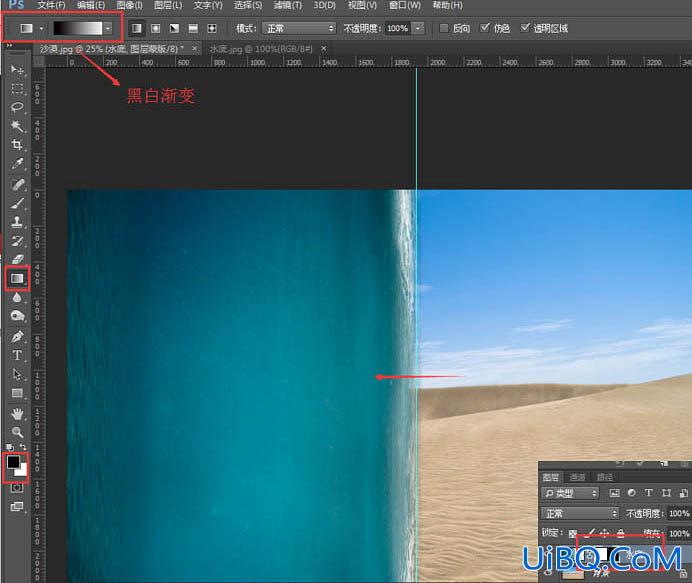Switch to 通道 channels tab
This screenshot has width=692, height=583.
pos(577,477)
